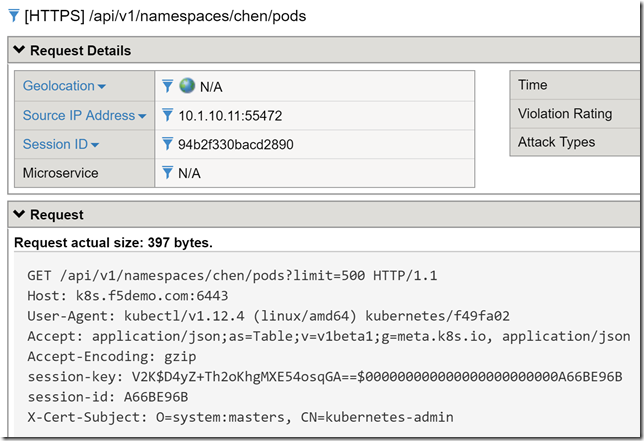Click filter funnel next to Source IP value

point(168,115)
